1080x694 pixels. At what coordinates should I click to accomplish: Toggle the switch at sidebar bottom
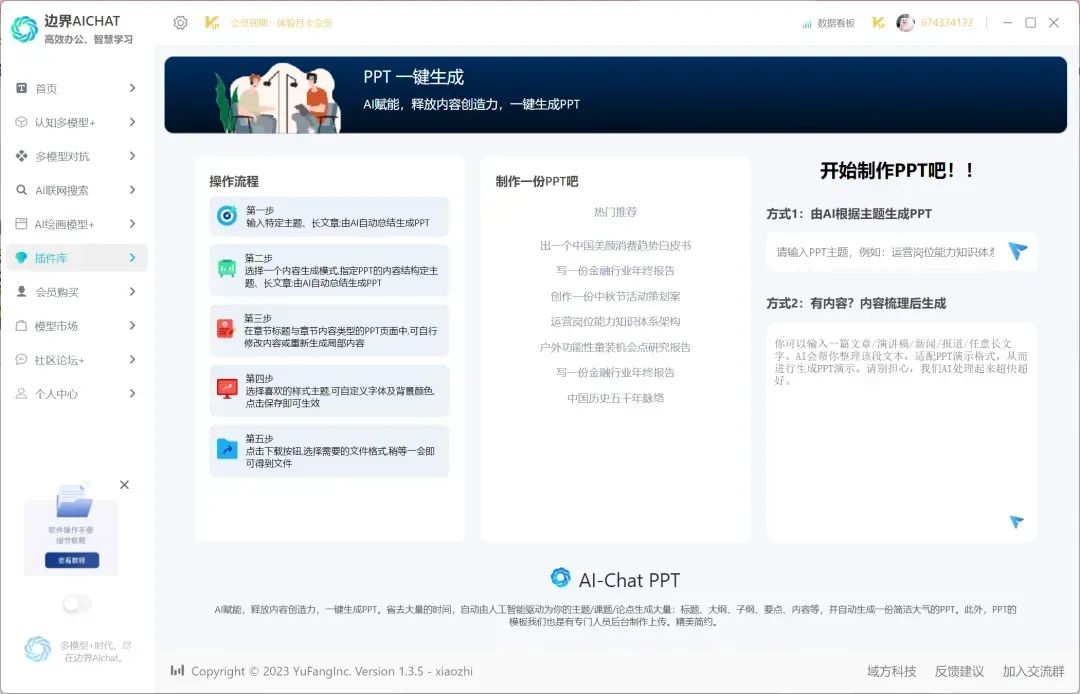point(76,603)
